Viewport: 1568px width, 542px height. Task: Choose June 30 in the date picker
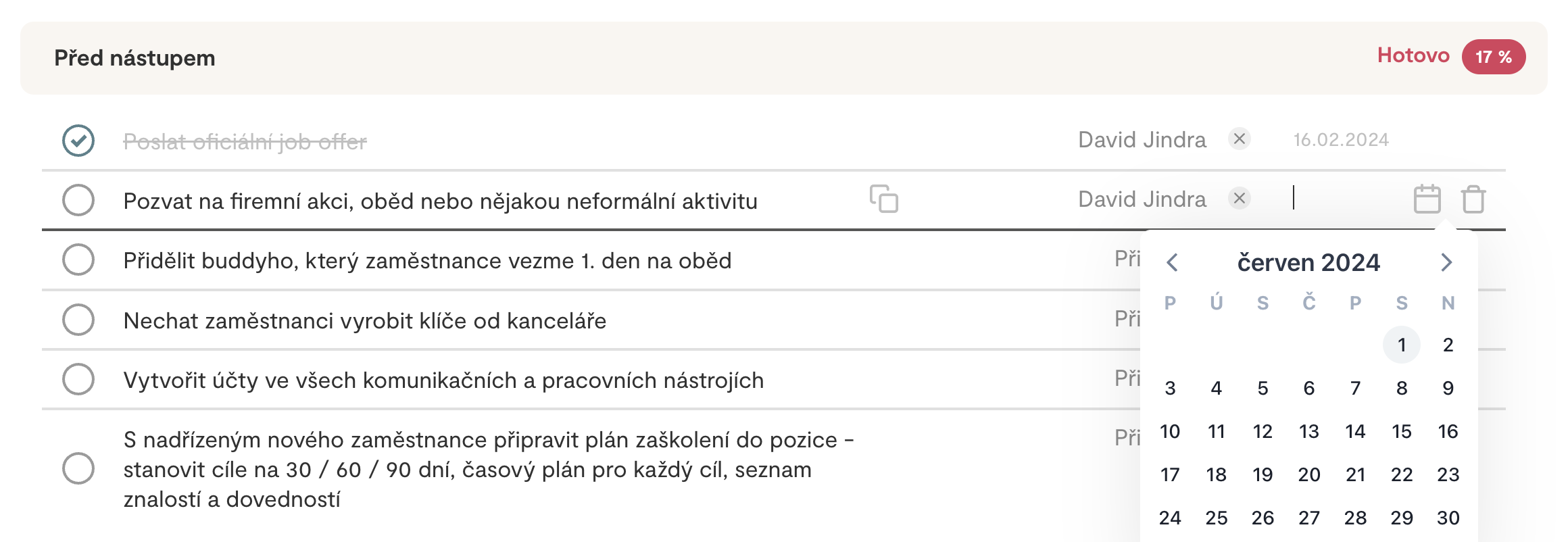tap(1448, 518)
